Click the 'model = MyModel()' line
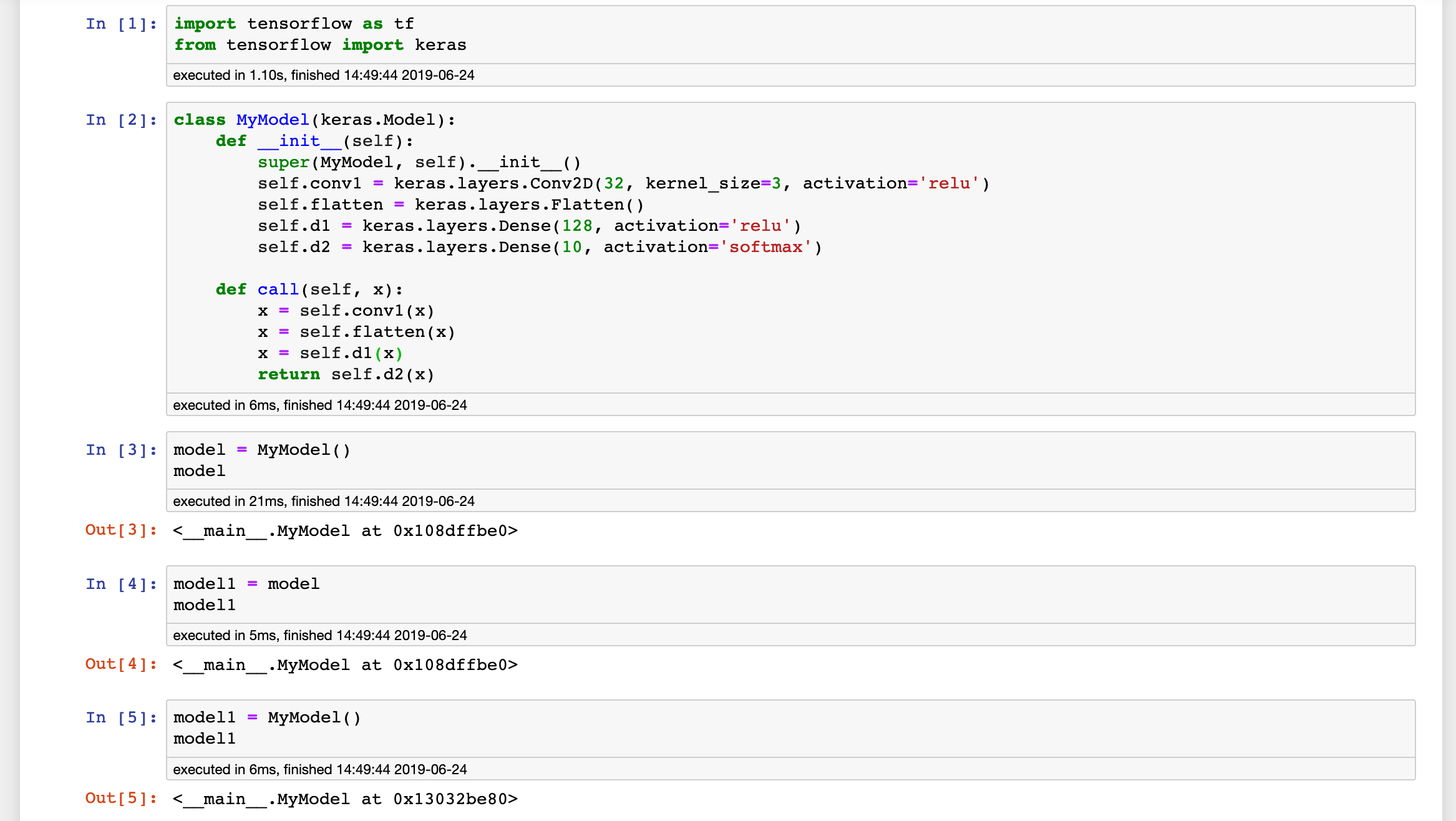1456x821 pixels. [262, 450]
